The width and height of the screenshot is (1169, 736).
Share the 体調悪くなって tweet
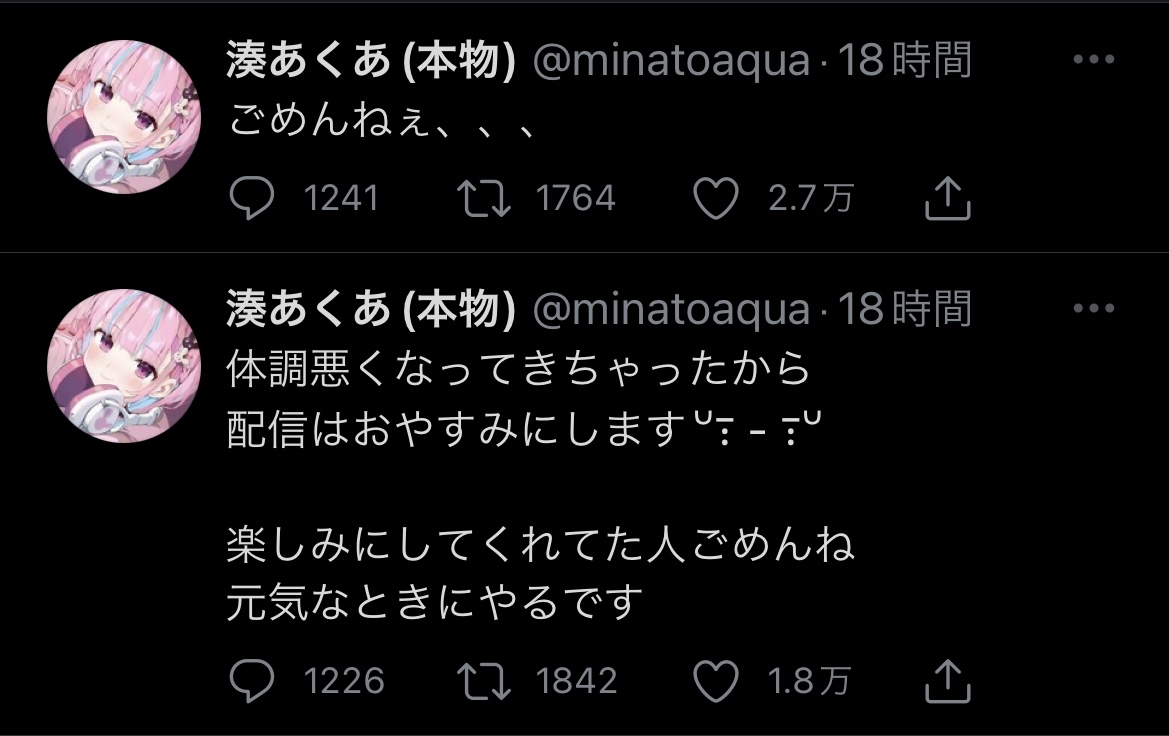coord(947,681)
